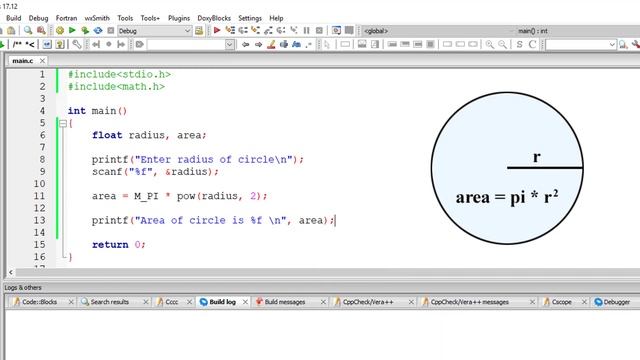Click the blue Rebuild arrows icon
This screenshot has width=640, height=360.
tap(98, 31)
